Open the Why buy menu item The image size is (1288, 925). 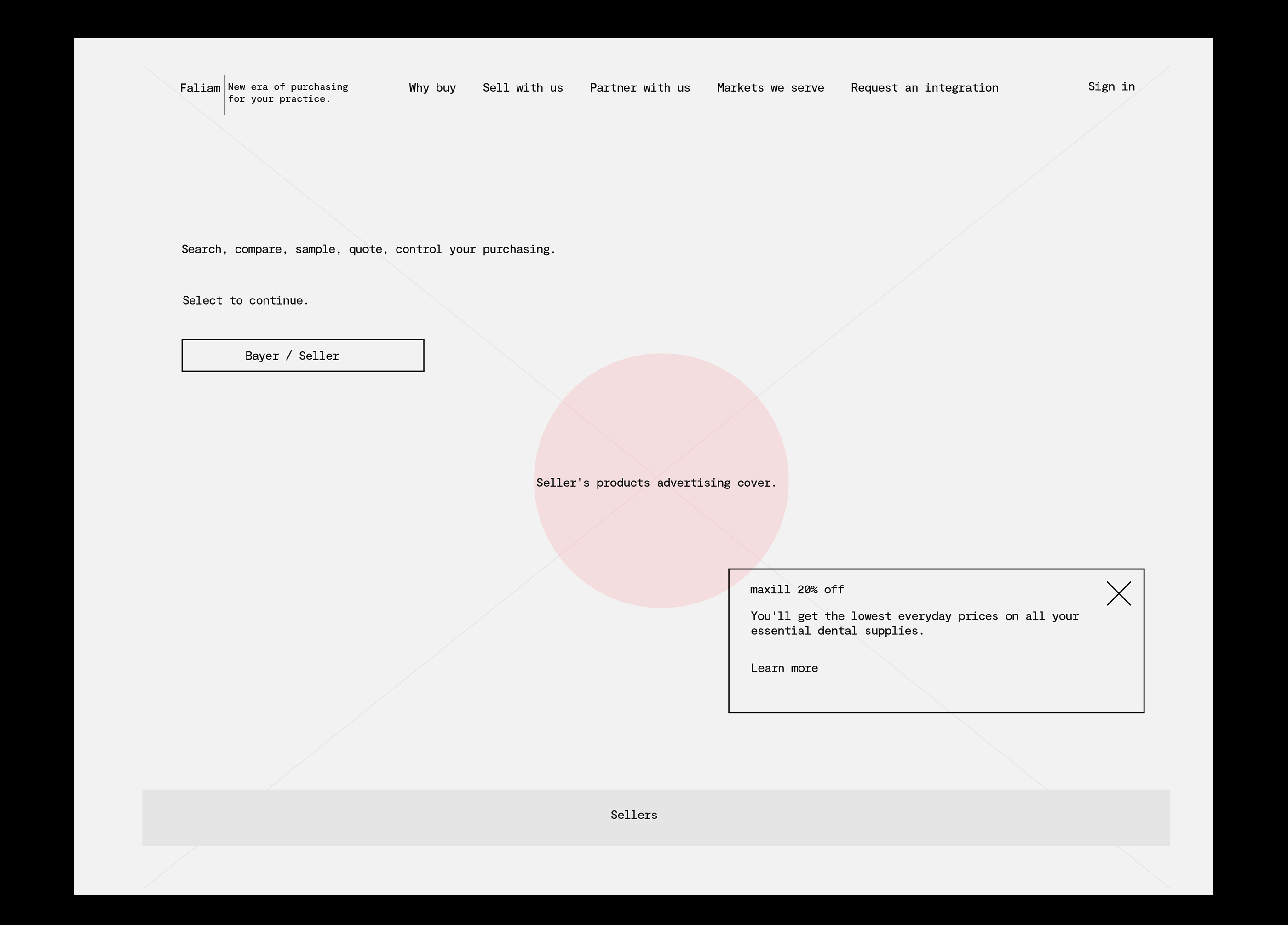432,87
